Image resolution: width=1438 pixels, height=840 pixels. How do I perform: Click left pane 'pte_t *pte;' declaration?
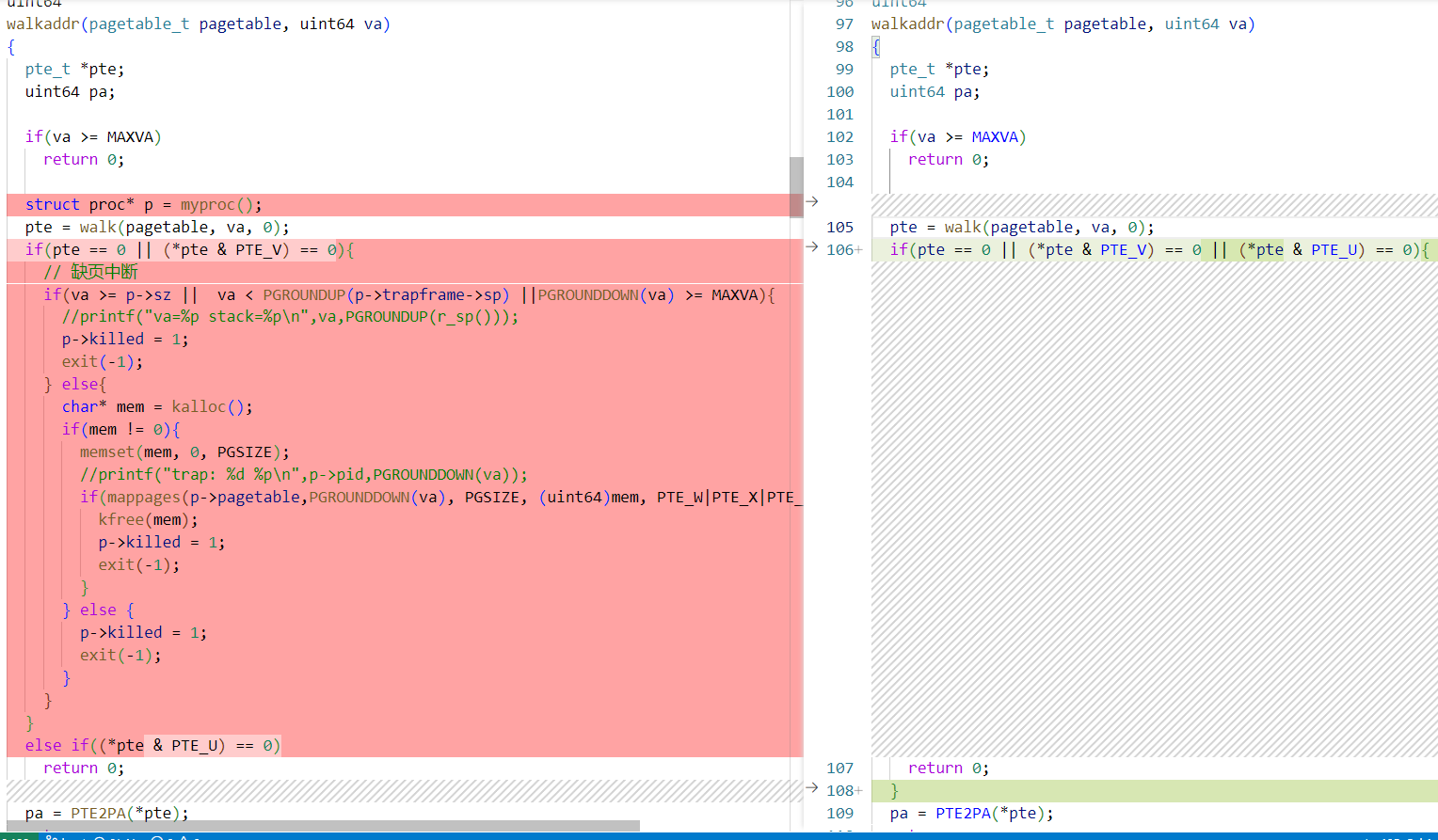(74, 70)
